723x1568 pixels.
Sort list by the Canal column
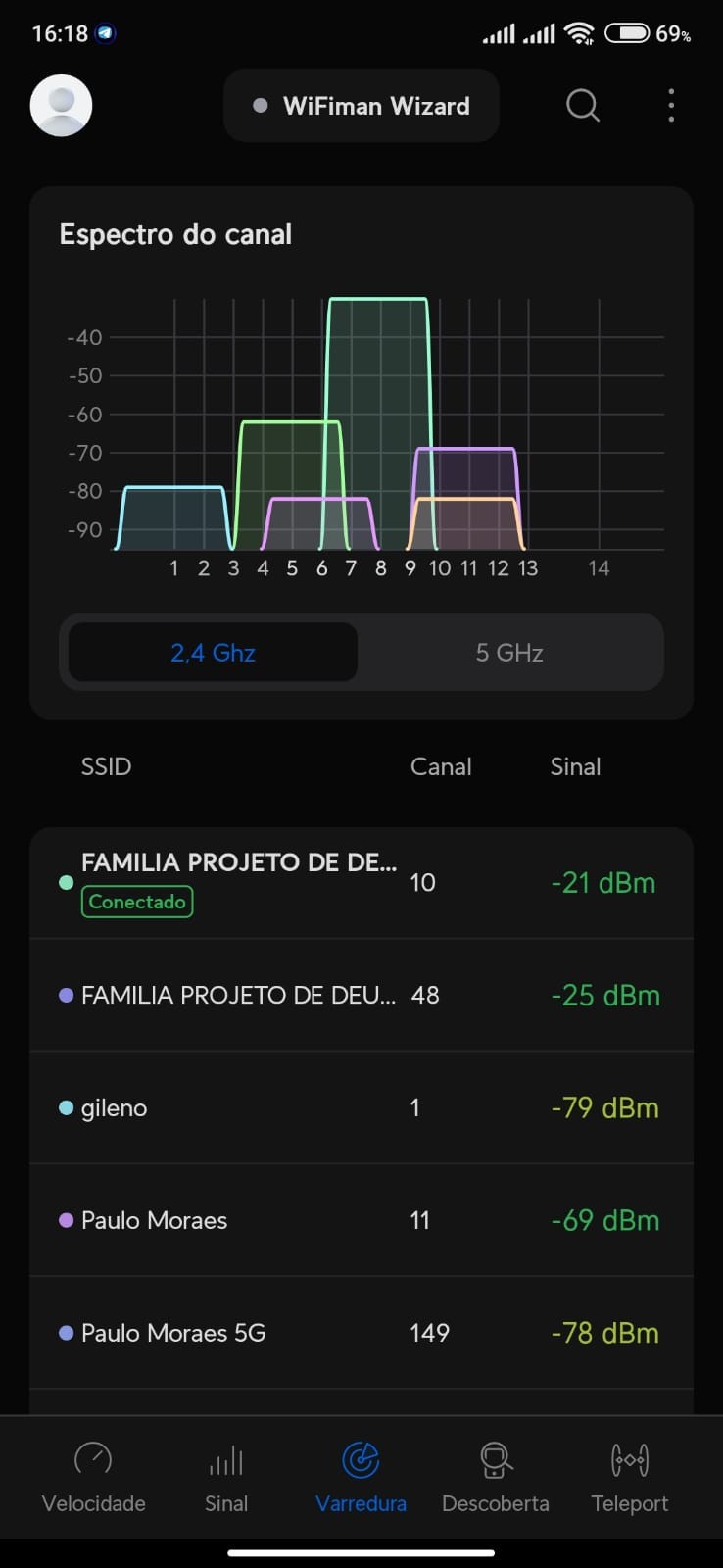point(441,766)
